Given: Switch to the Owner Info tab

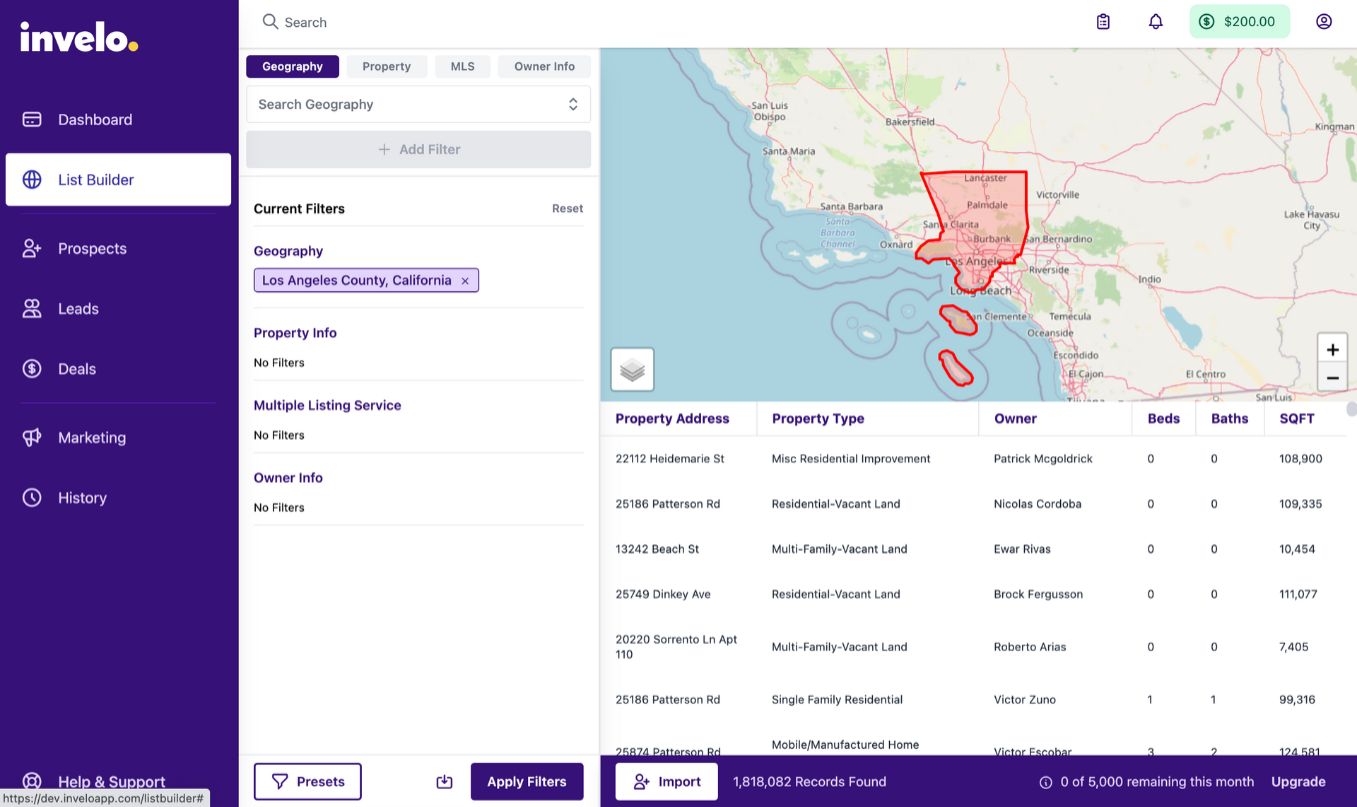Looking at the screenshot, I should (544, 66).
